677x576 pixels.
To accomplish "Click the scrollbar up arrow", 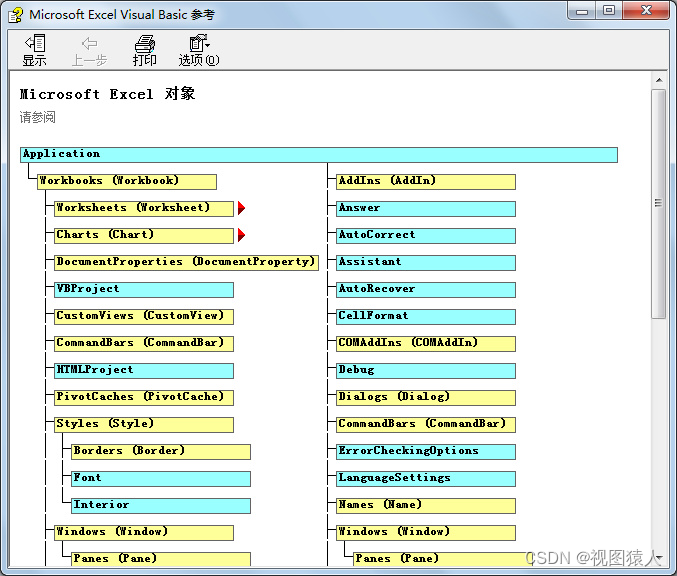I will point(659,80).
